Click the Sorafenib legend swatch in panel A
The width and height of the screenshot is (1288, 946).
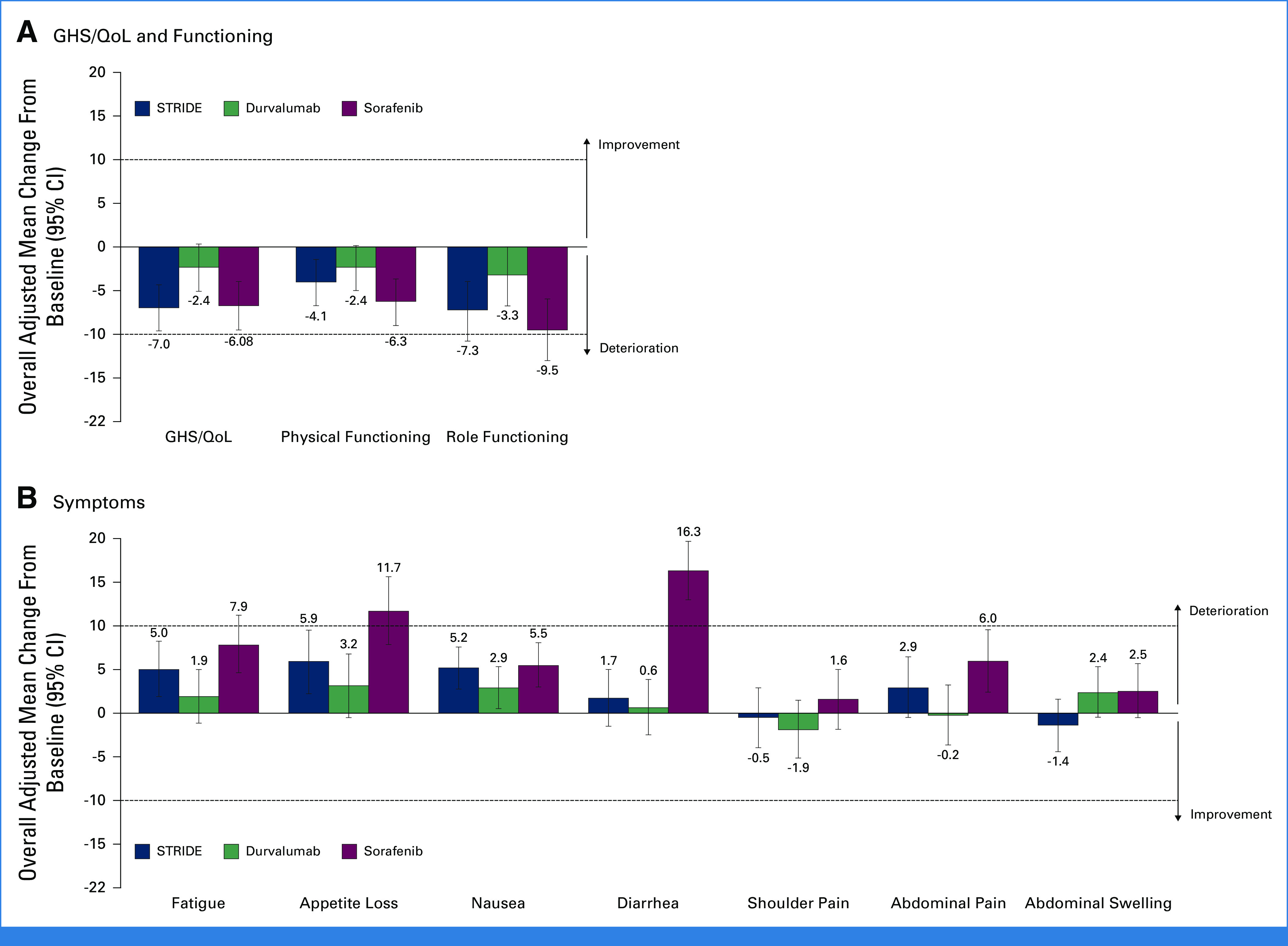click(349, 108)
